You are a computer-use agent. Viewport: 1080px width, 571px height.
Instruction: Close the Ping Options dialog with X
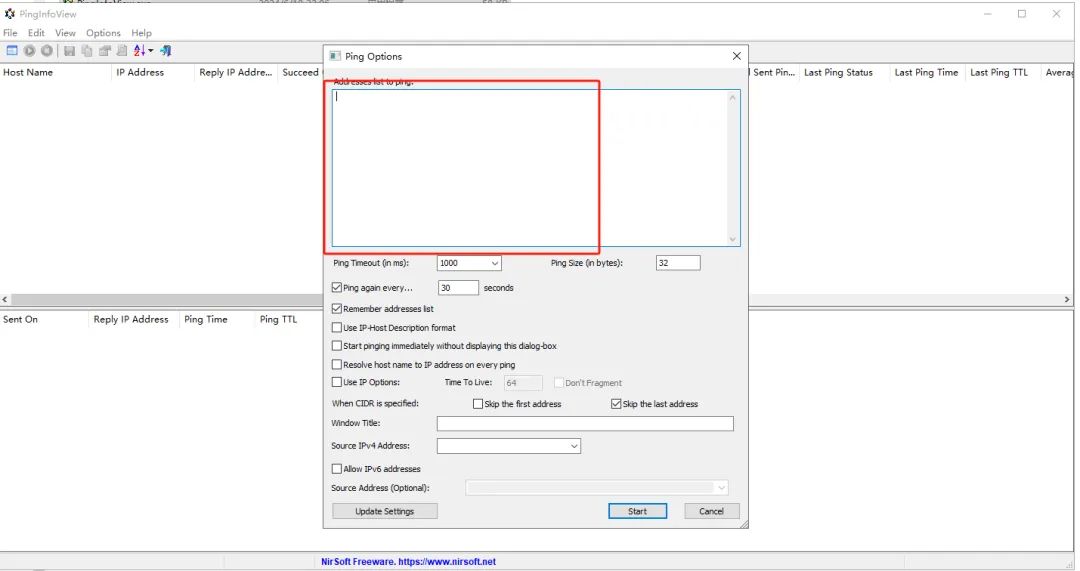[x=736, y=56]
